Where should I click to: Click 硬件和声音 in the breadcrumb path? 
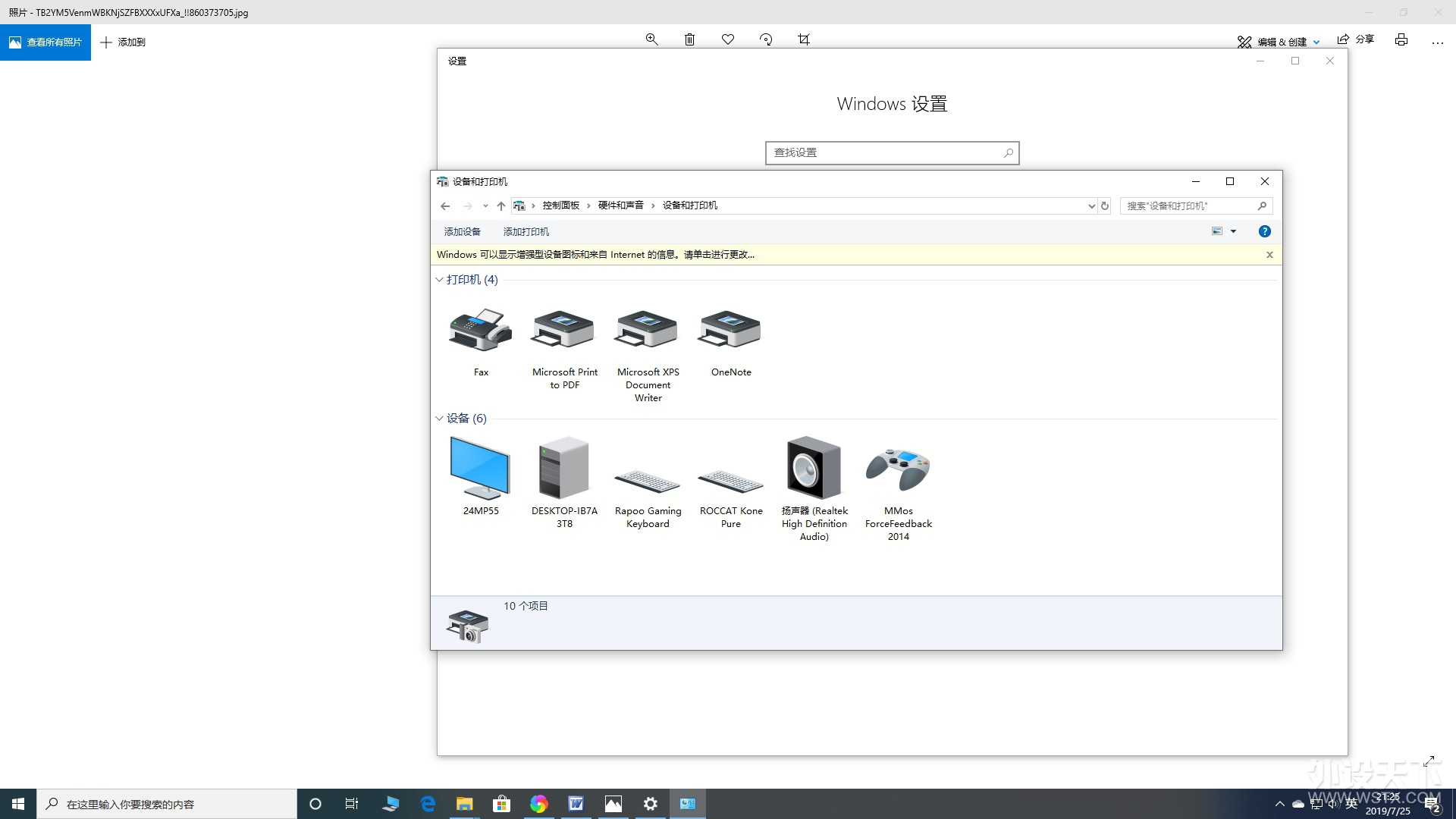pos(621,206)
